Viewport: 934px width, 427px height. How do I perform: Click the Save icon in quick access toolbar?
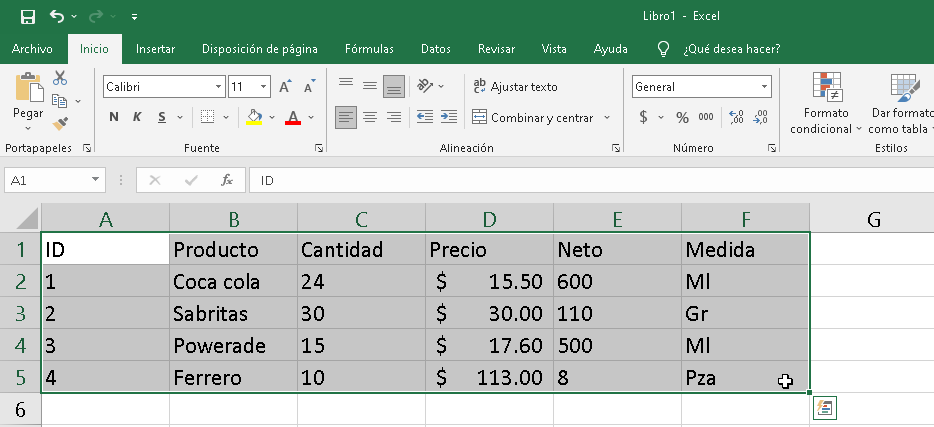(x=27, y=17)
